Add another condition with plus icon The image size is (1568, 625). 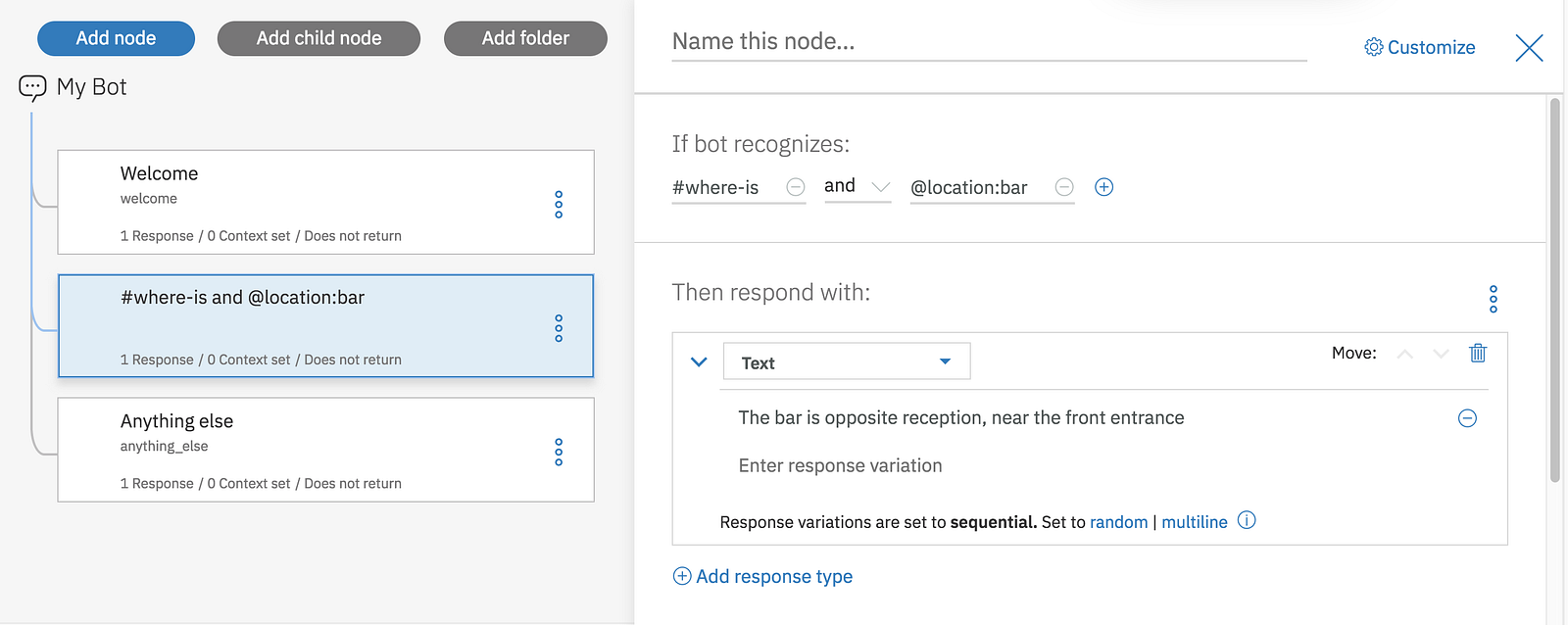[x=1103, y=187]
